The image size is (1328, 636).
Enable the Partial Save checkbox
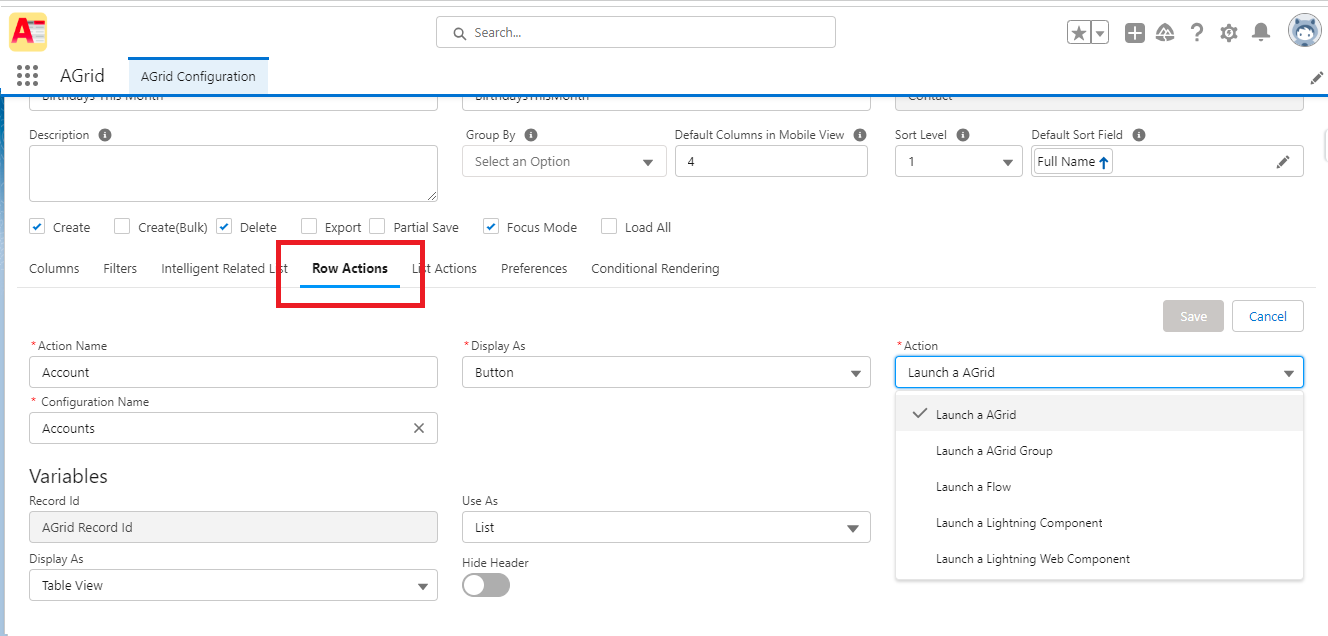tap(377, 227)
